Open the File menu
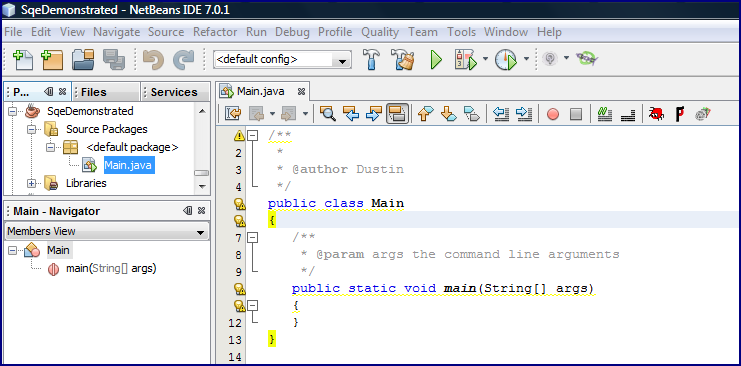This screenshot has height=366, width=741. (13, 32)
